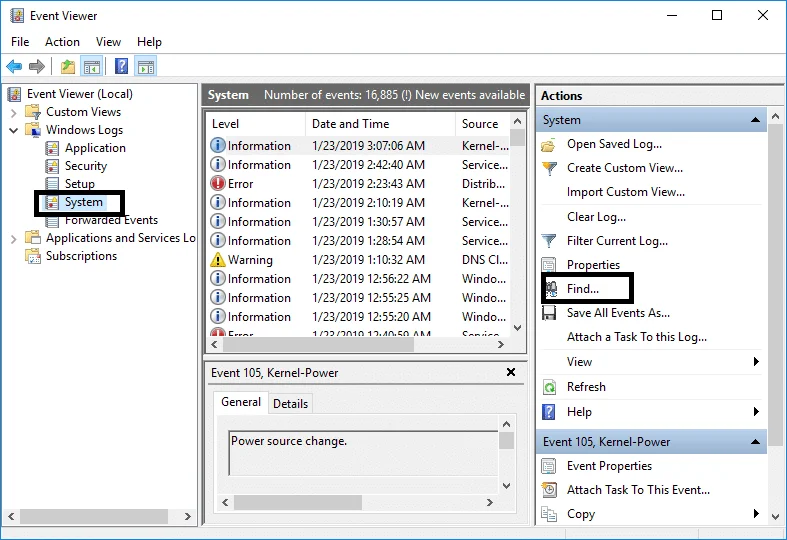Viewport: 787px width, 540px height.
Task: Select the 1/23/2019 1:28:54 AM event row
Action: point(359,241)
